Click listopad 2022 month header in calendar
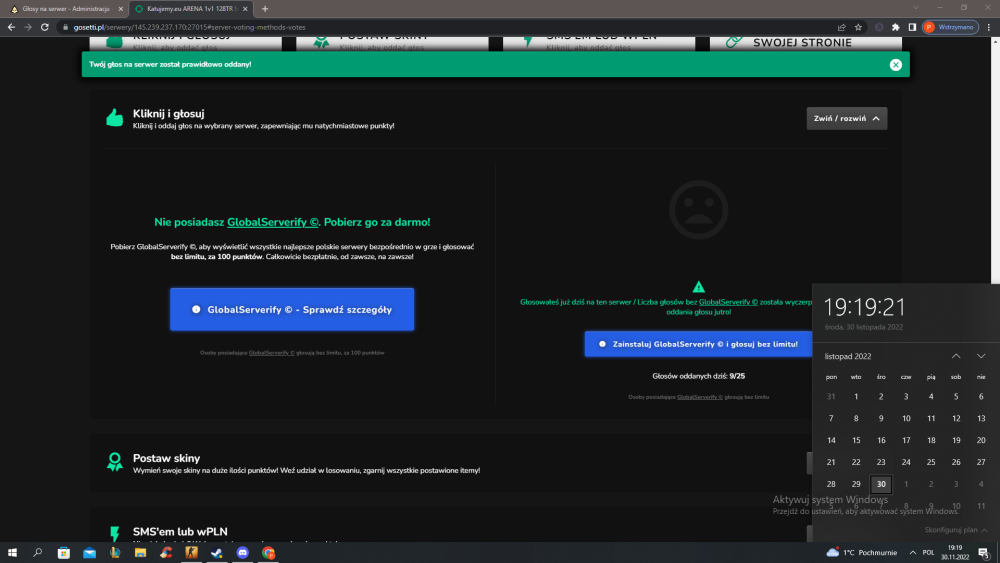The image size is (1000, 563). click(x=848, y=356)
